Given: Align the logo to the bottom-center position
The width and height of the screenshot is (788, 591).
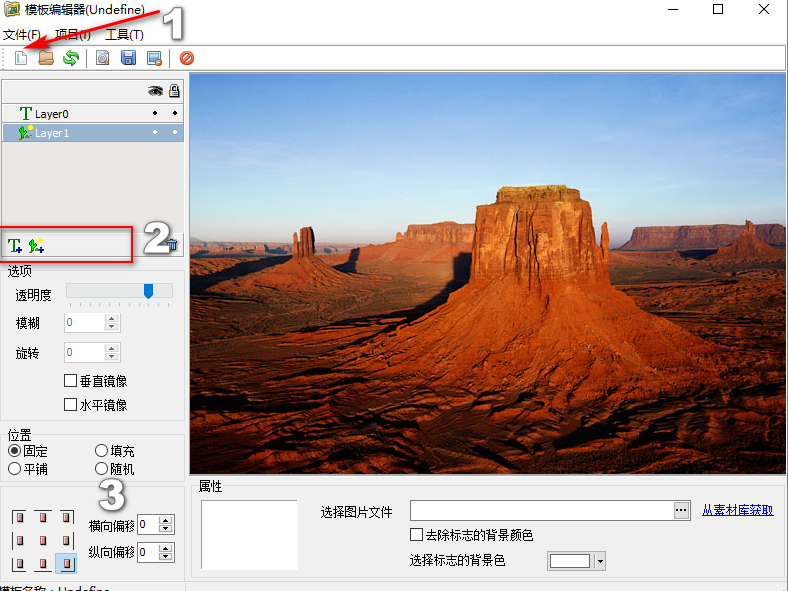Looking at the screenshot, I should point(43,564).
